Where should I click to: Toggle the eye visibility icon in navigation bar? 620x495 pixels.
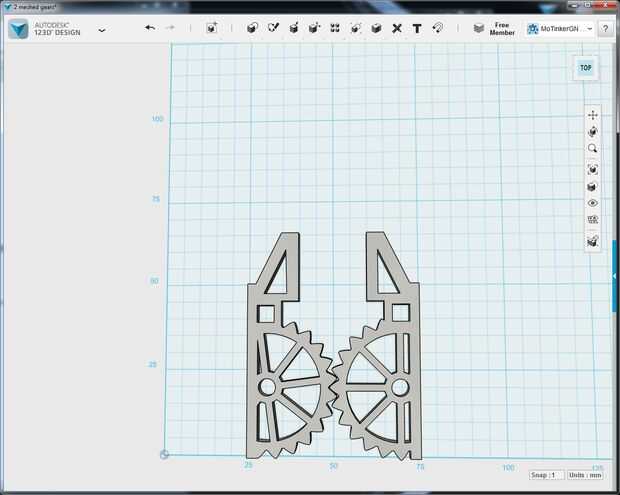pyautogui.click(x=593, y=203)
